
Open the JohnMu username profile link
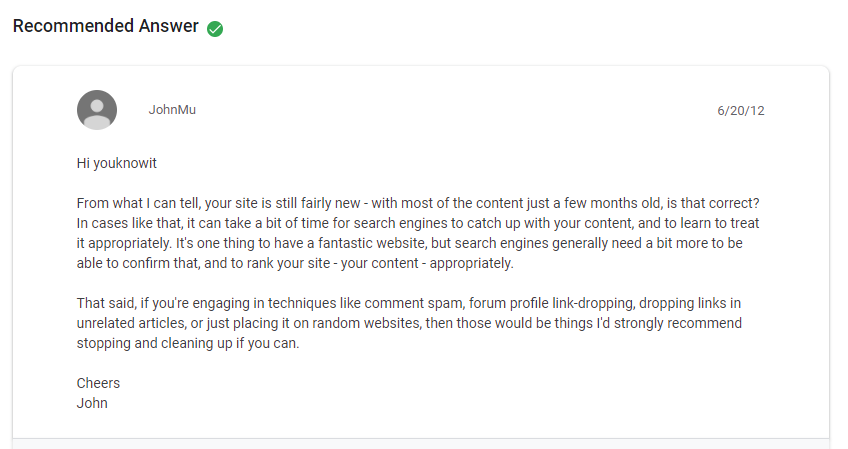point(172,110)
